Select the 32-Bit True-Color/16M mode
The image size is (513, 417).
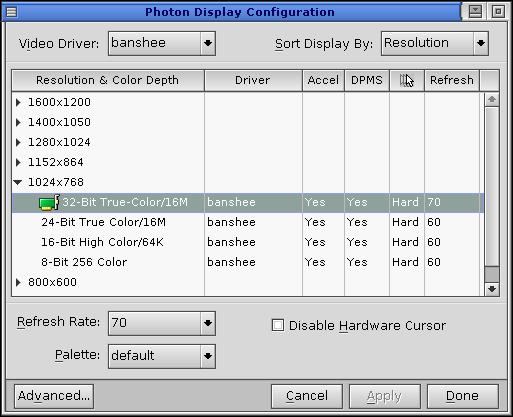point(247,202)
